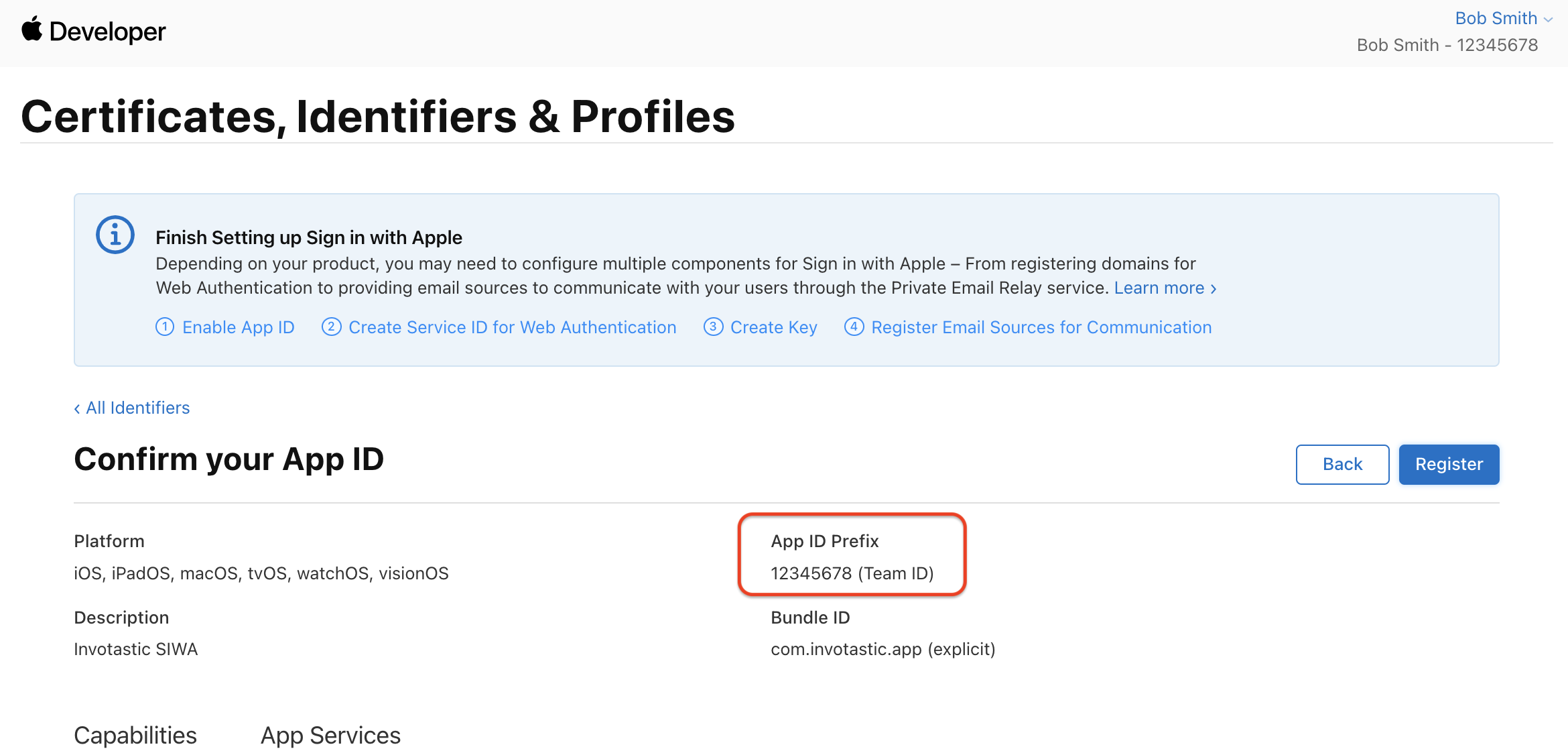The width and height of the screenshot is (1568, 755).
Task: Click the Back button
Action: pos(1342,464)
